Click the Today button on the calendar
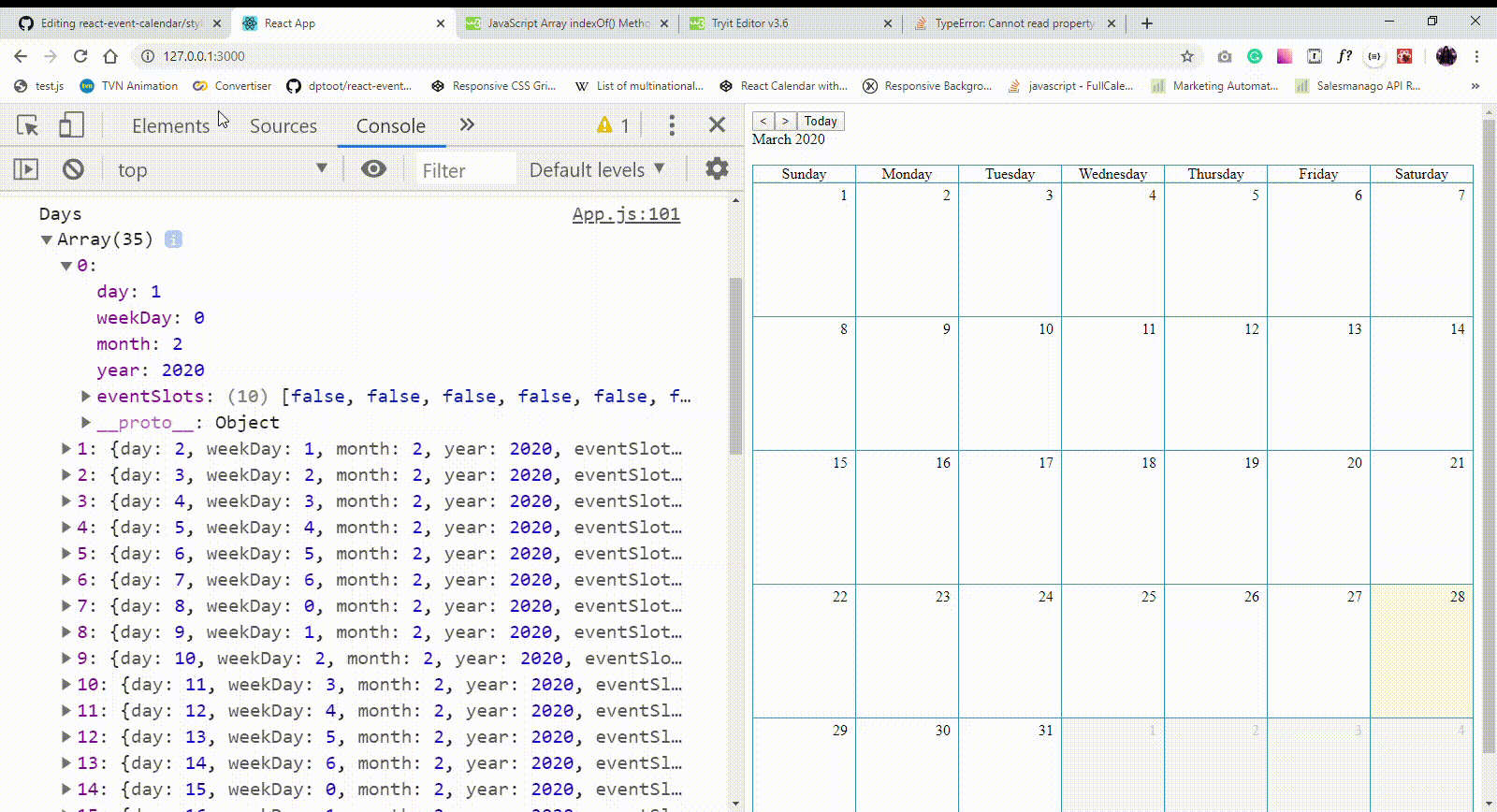The image size is (1497, 812). tap(821, 121)
